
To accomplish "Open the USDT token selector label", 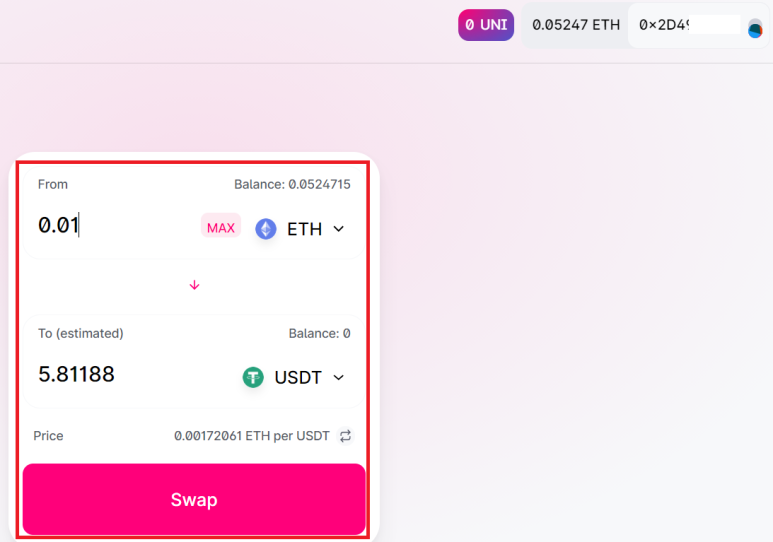I will coord(298,377).
